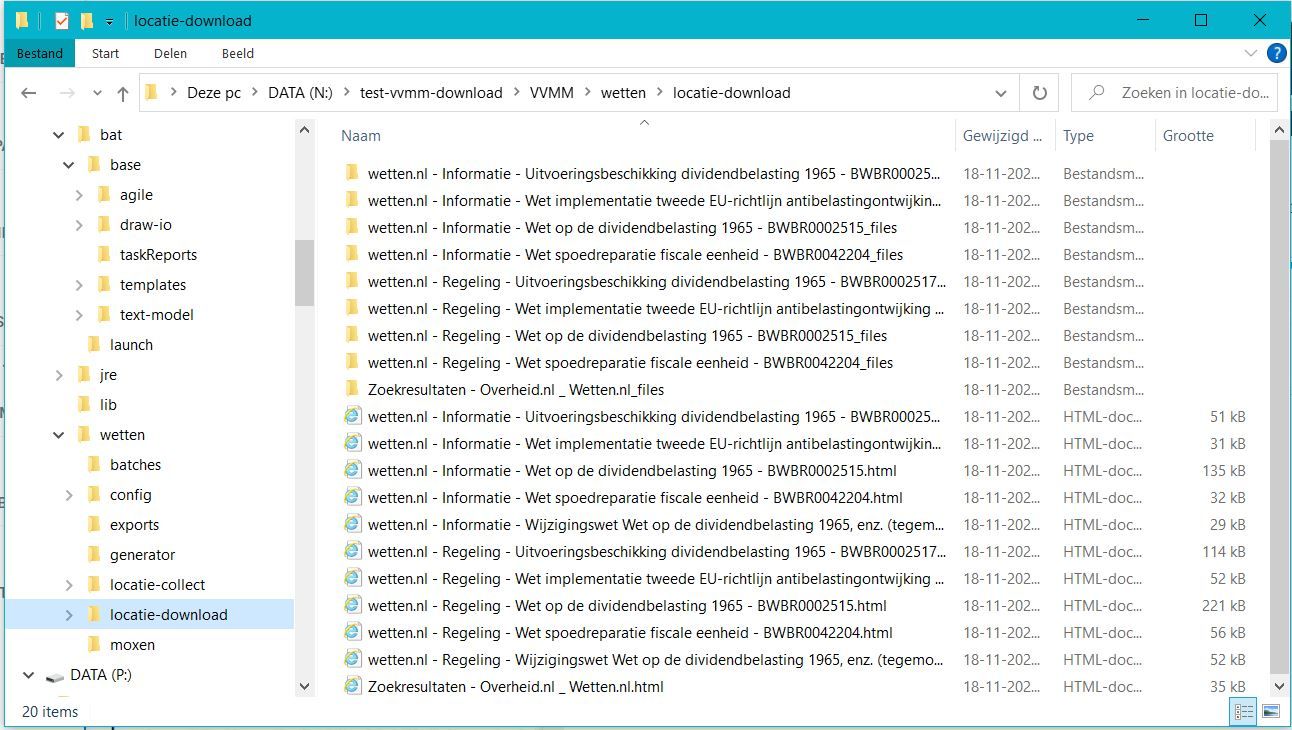Select the 'exports' folder in tree
Viewport: 1292px width, 730px height.
click(x=134, y=525)
